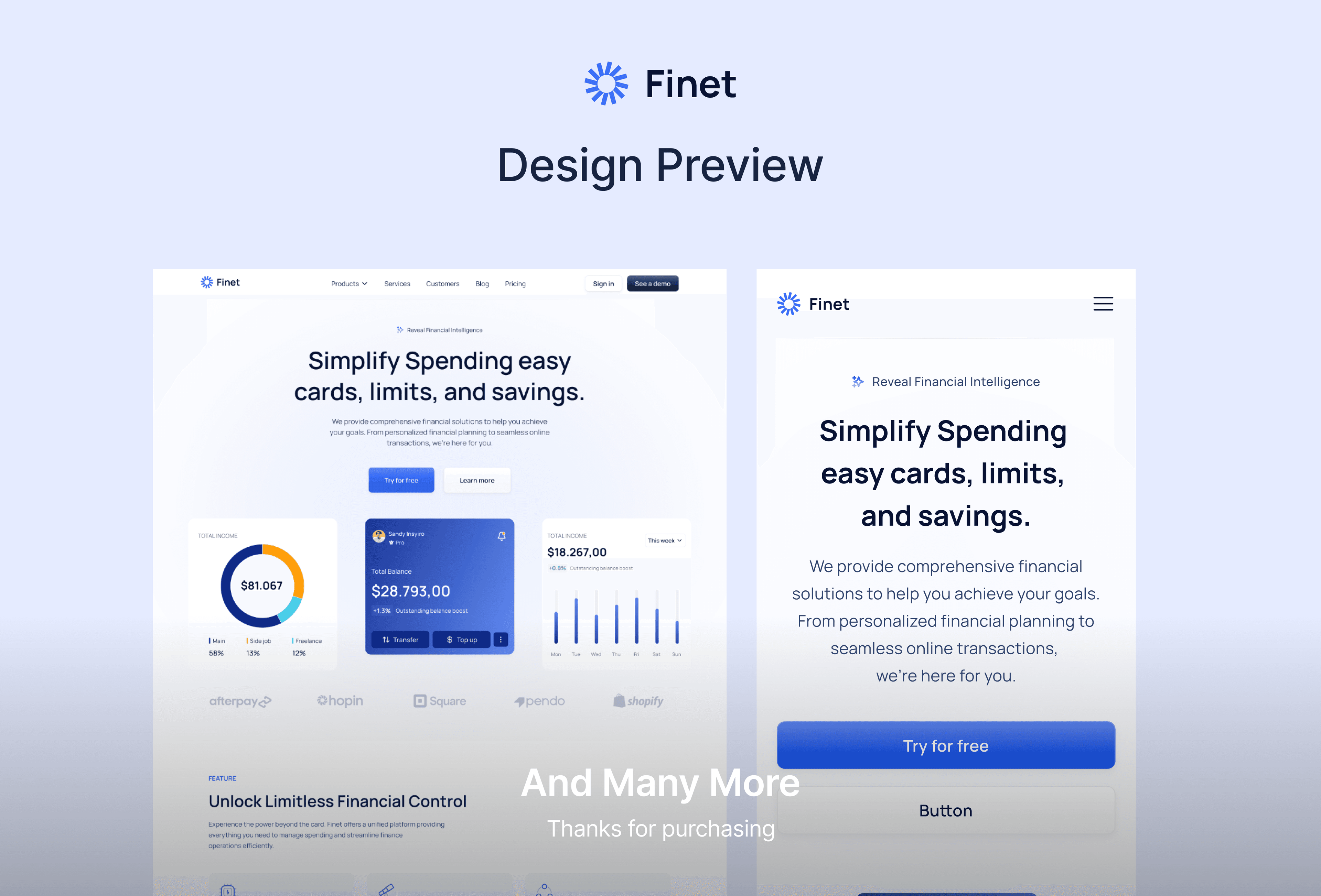Select the Customers menu tab
The height and width of the screenshot is (896, 1321).
pyautogui.click(x=441, y=283)
